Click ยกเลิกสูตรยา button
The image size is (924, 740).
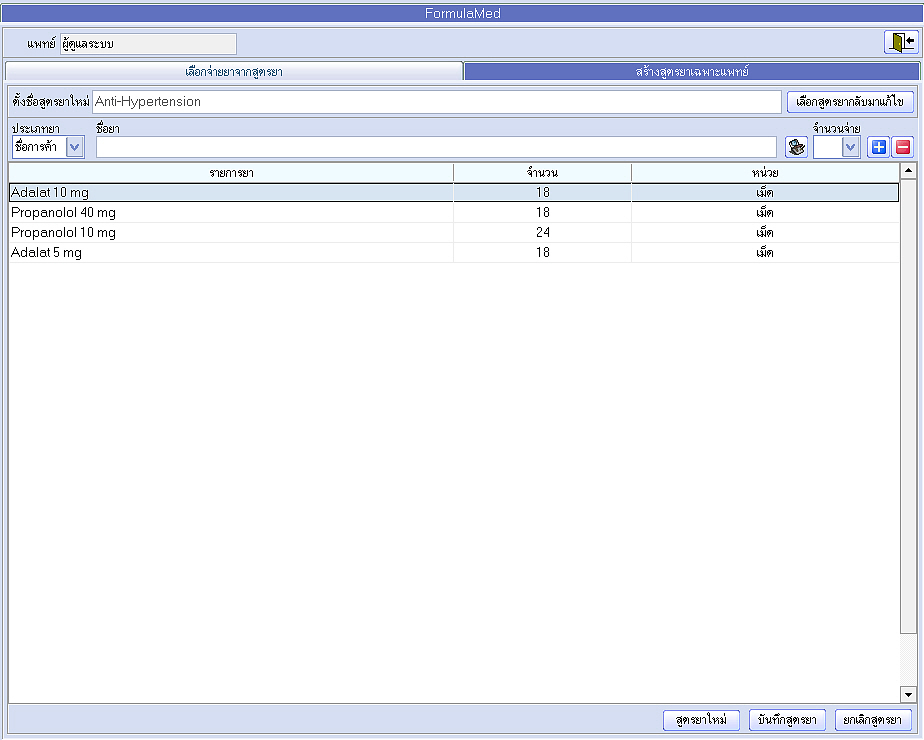point(873,719)
